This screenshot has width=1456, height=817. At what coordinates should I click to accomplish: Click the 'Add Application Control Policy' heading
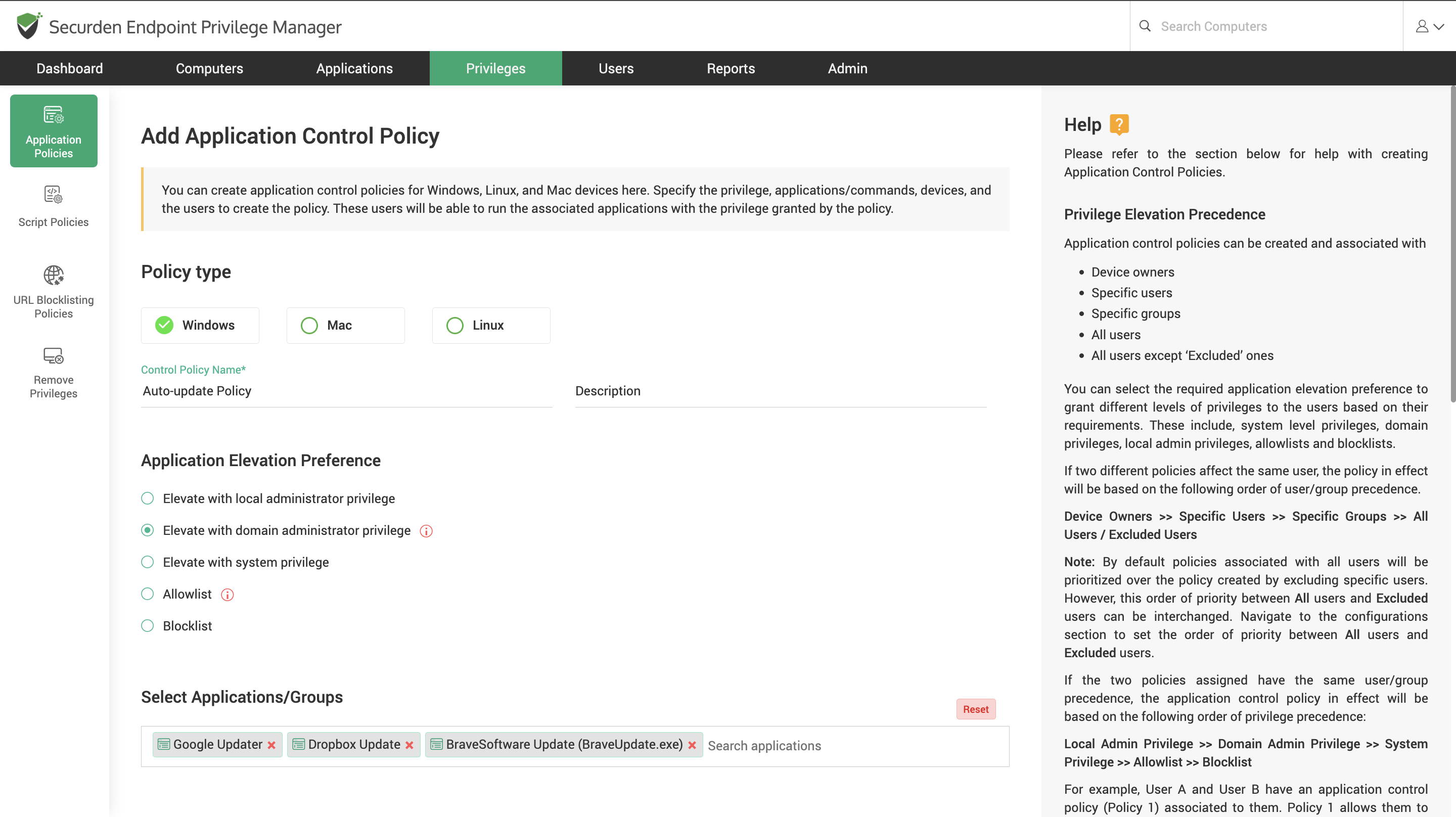(x=290, y=135)
